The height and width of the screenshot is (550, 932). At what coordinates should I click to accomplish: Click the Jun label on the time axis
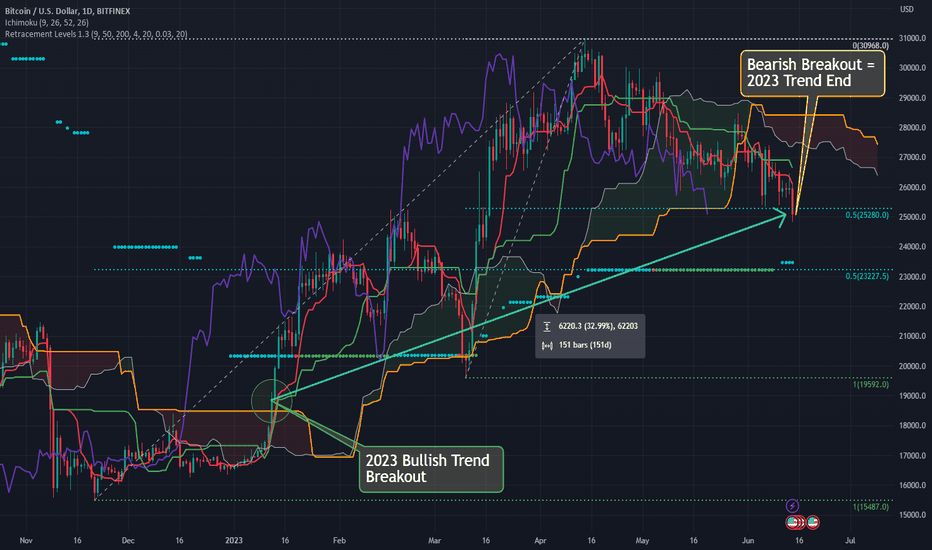748,540
